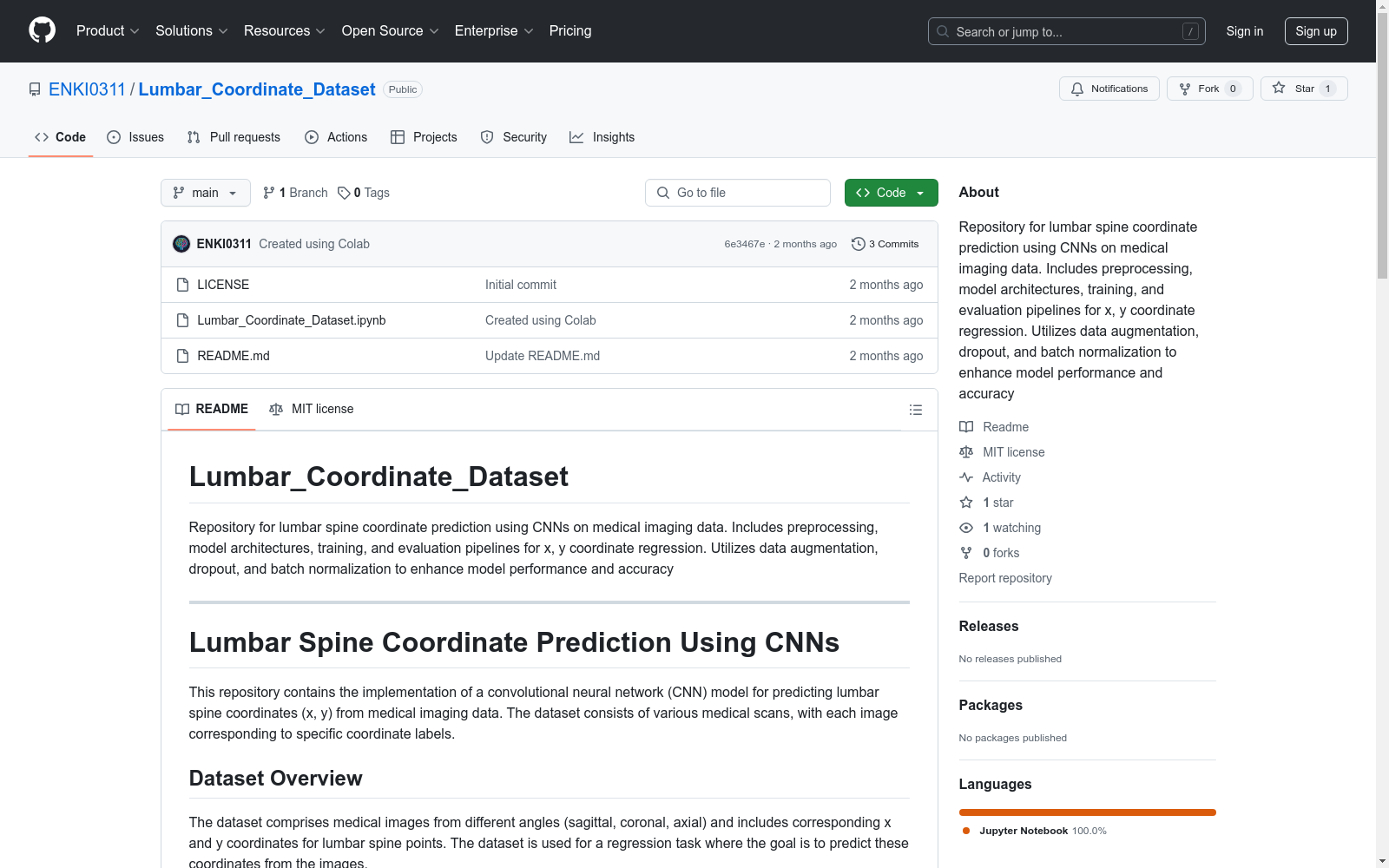
Task: View the 1 watching link
Action: click(x=1000, y=528)
